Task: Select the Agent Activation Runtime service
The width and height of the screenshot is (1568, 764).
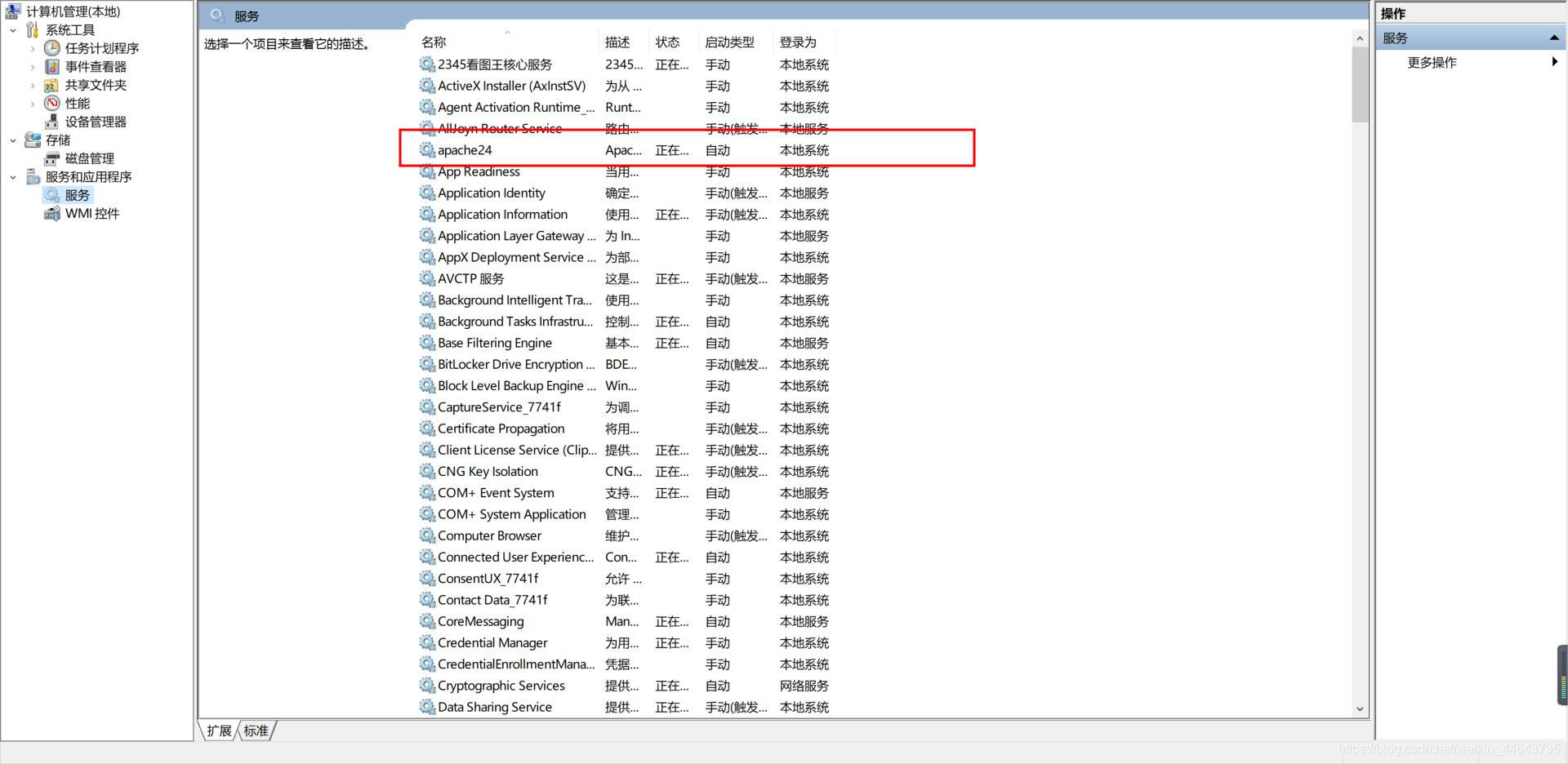Action: pyautogui.click(x=626, y=107)
